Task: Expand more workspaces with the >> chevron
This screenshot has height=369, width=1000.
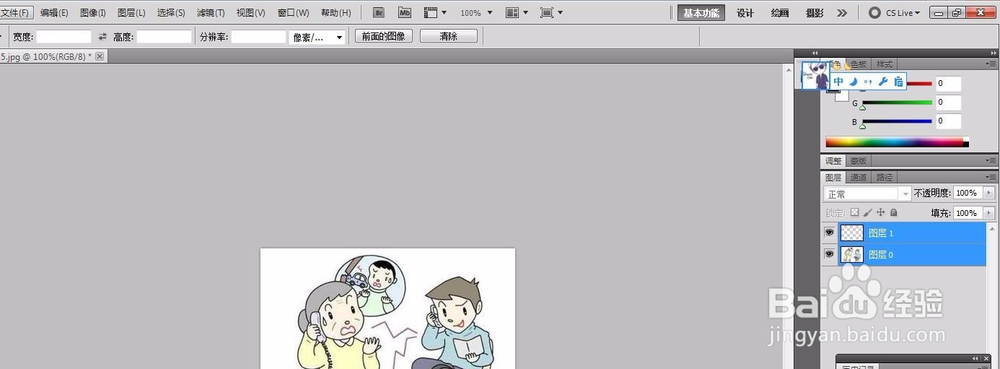Action: [842, 13]
